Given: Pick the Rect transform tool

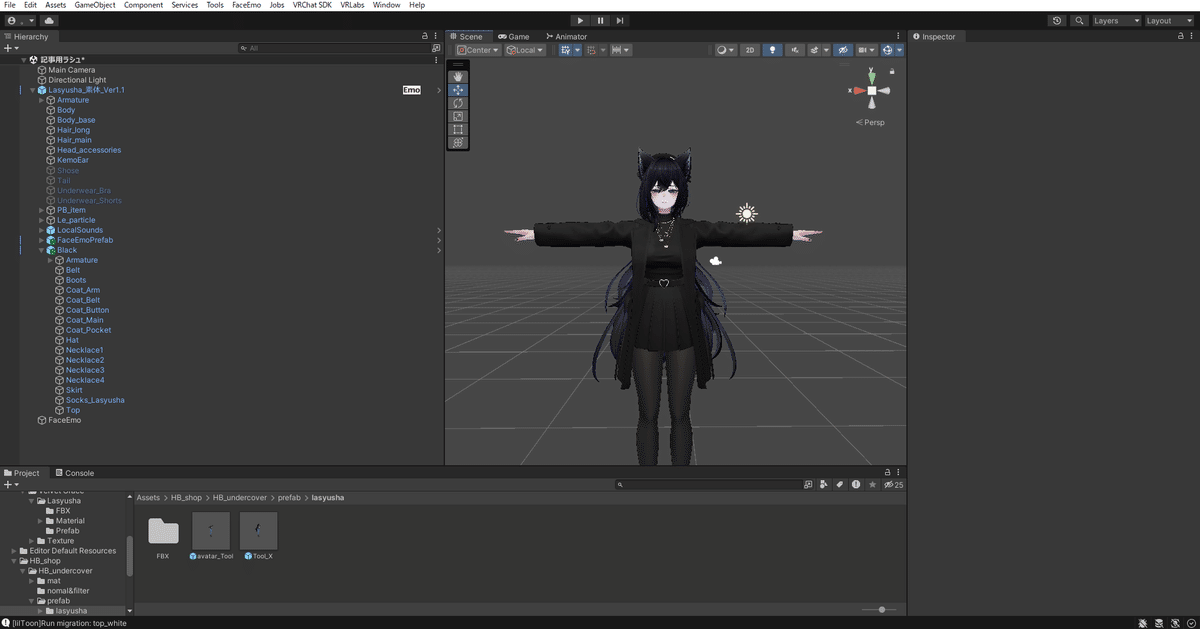Looking at the screenshot, I should (x=458, y=129).
